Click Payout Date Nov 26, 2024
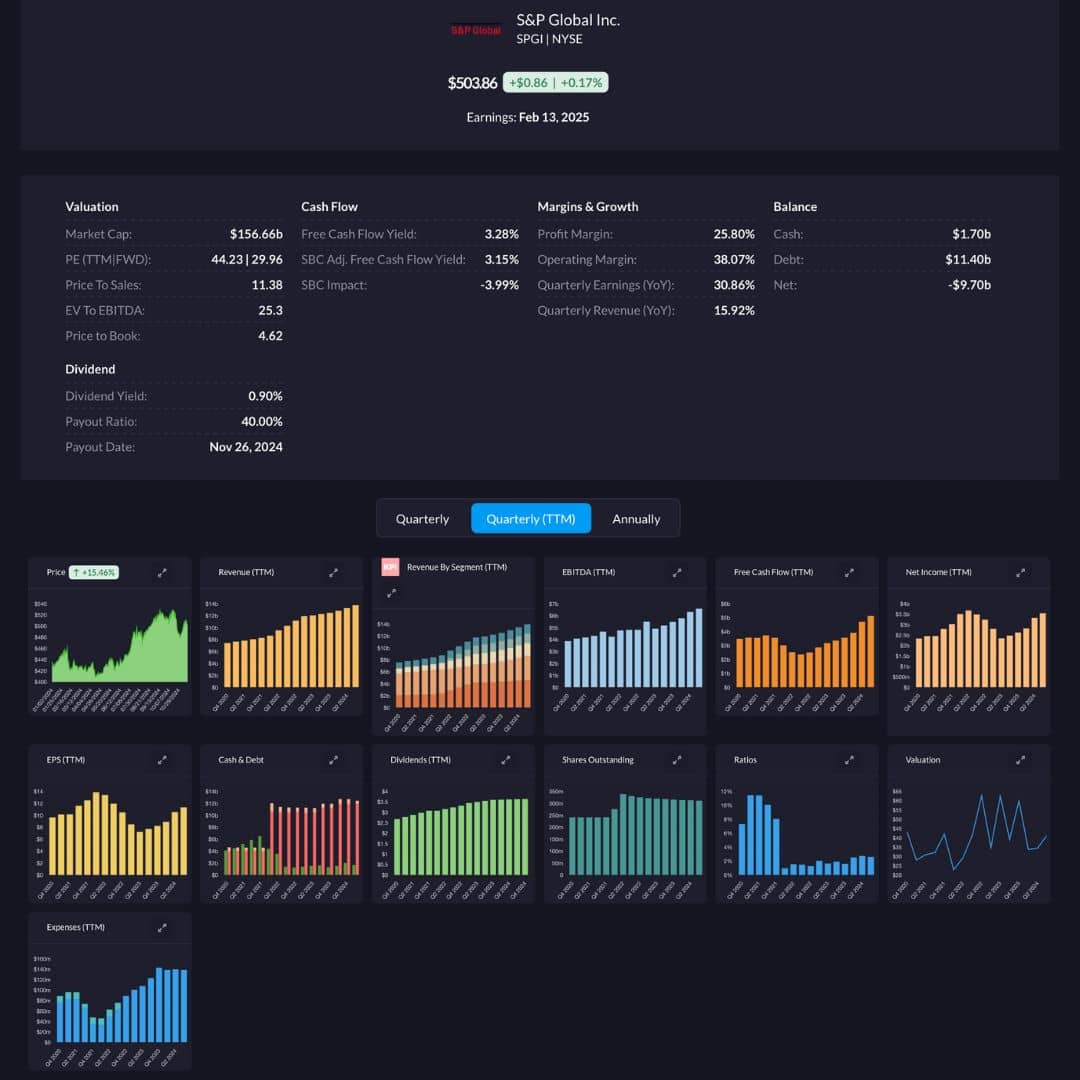Screen dimensions: 1080x1080 [246, 447]
